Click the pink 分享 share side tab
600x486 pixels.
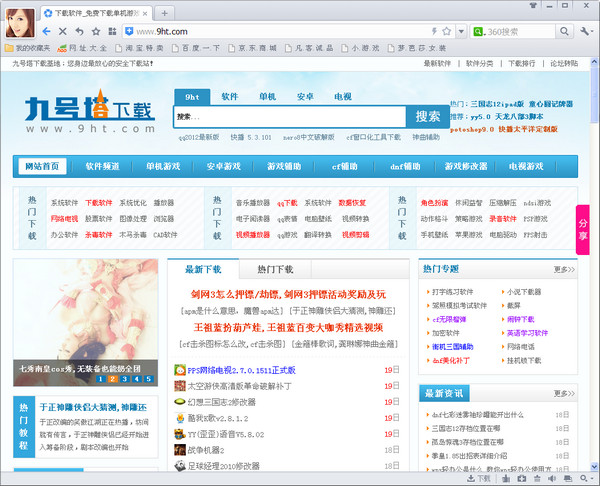[x=582, y=230]
